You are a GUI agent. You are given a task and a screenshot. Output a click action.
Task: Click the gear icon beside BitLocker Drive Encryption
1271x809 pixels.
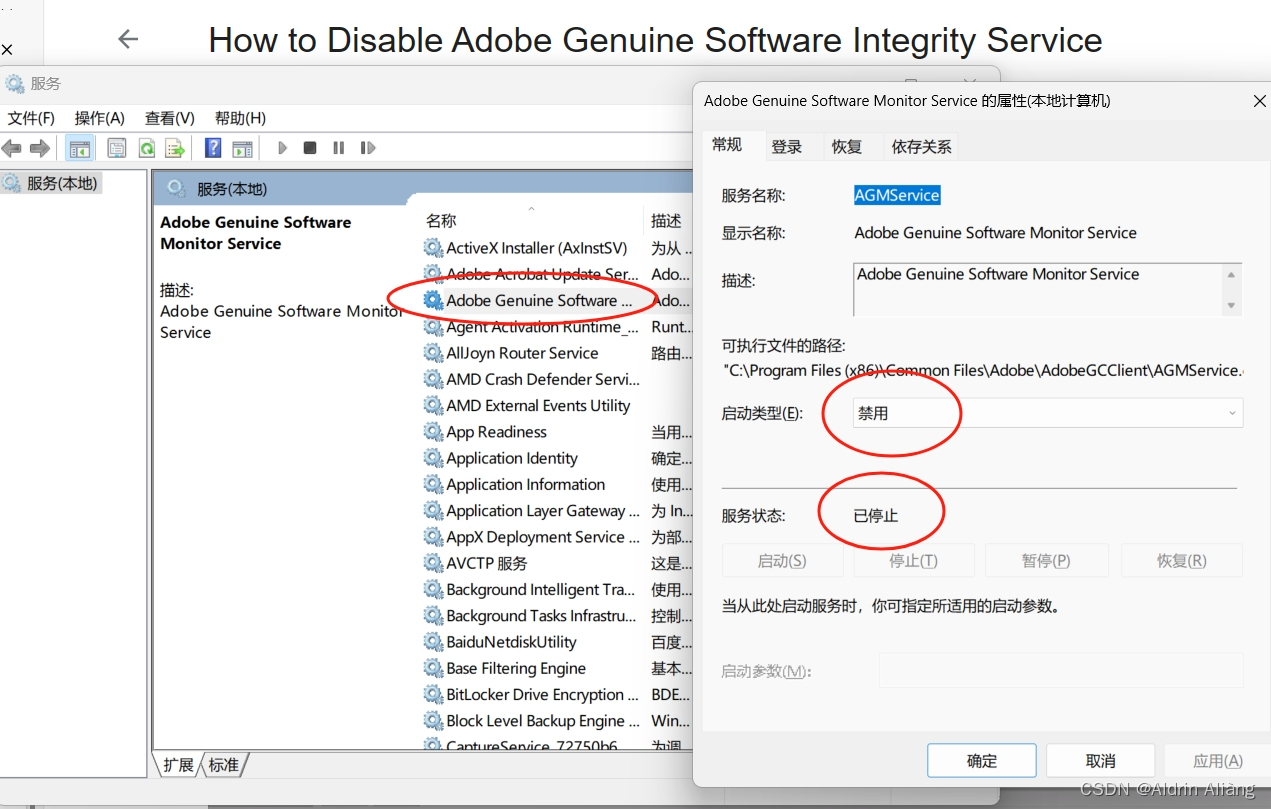point(433,694)
